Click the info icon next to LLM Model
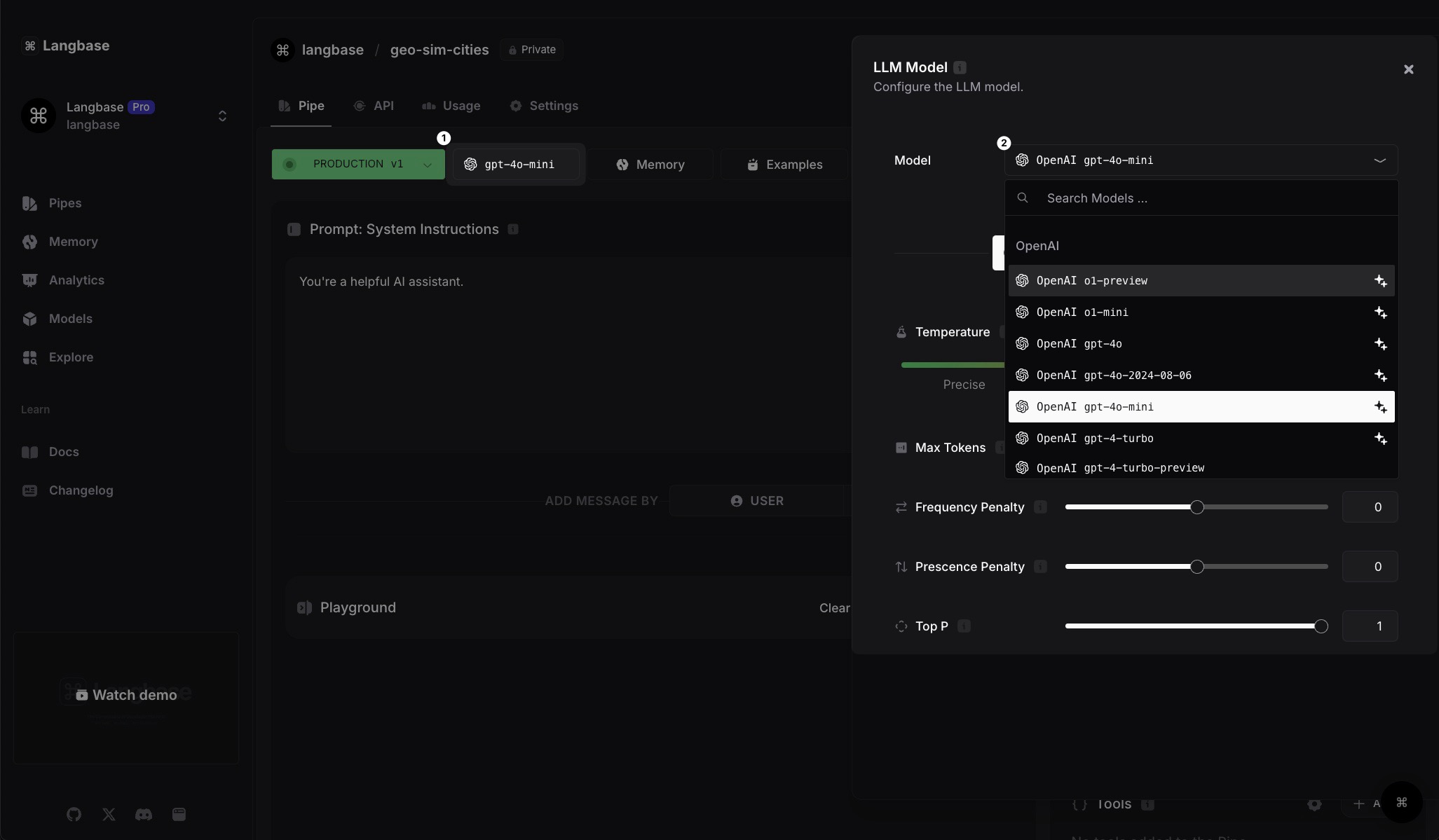 tap(960, 67)
